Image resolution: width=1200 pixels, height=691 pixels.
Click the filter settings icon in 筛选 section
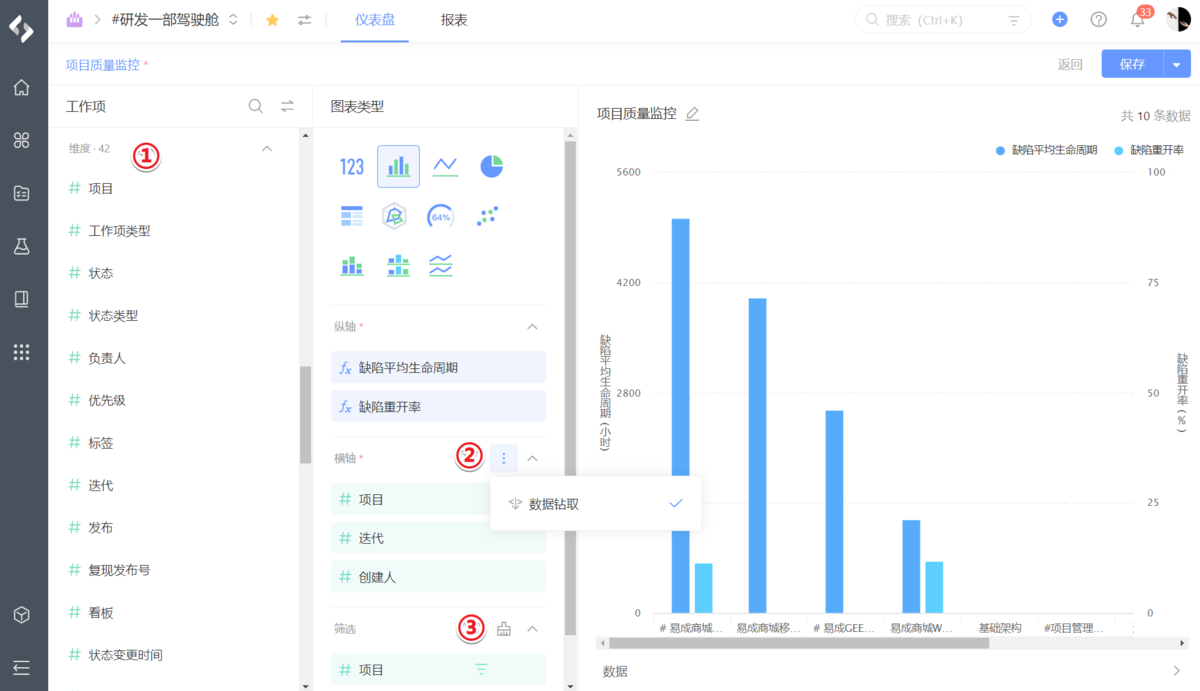(503, 629)
